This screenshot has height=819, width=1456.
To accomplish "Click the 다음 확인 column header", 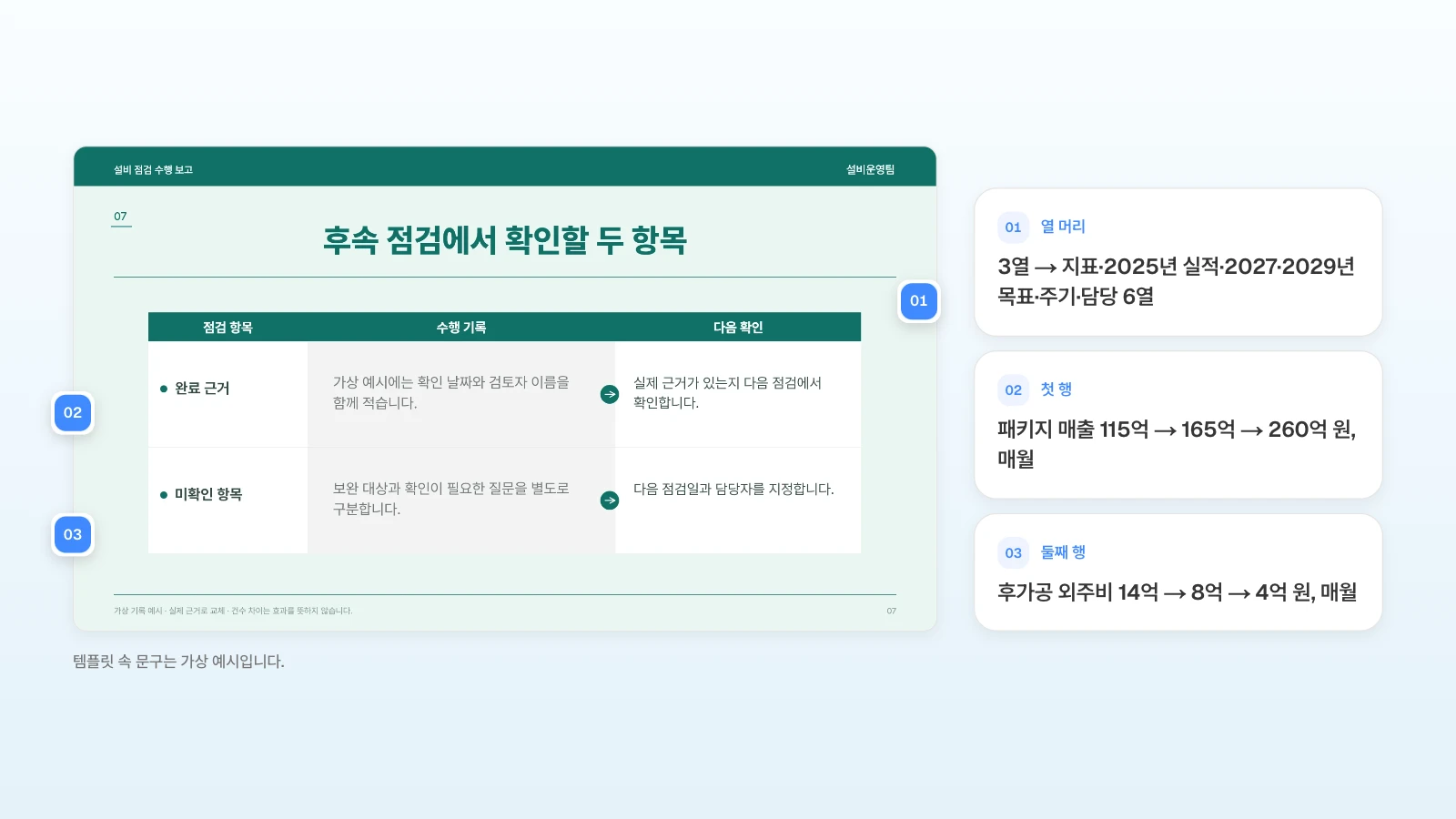I will point(738,328).
